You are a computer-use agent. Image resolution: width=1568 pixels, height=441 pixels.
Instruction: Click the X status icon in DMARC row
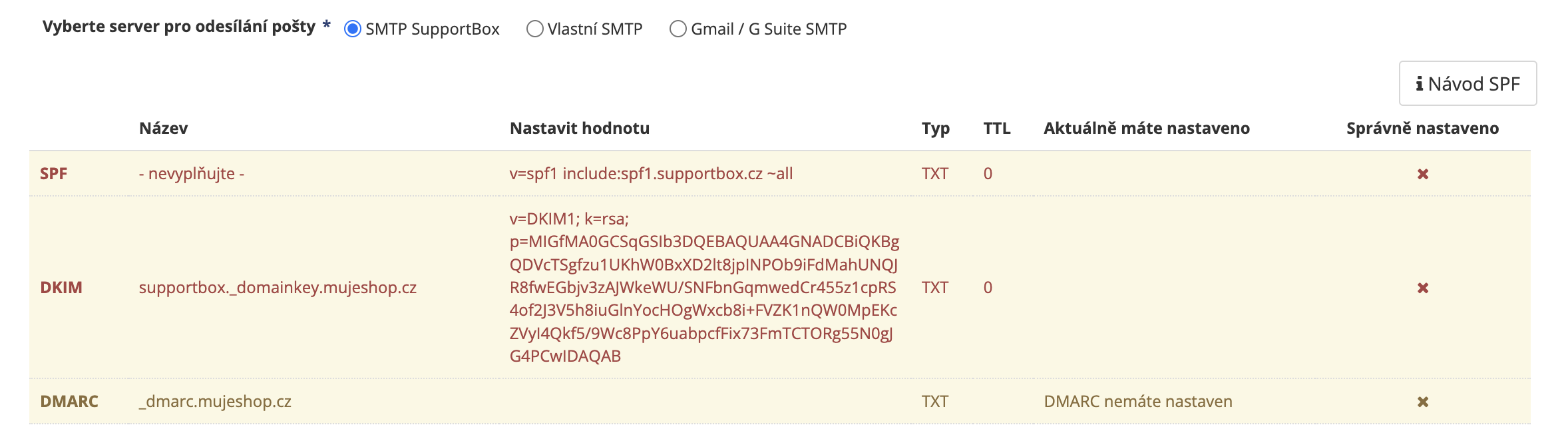point(1423,402)
